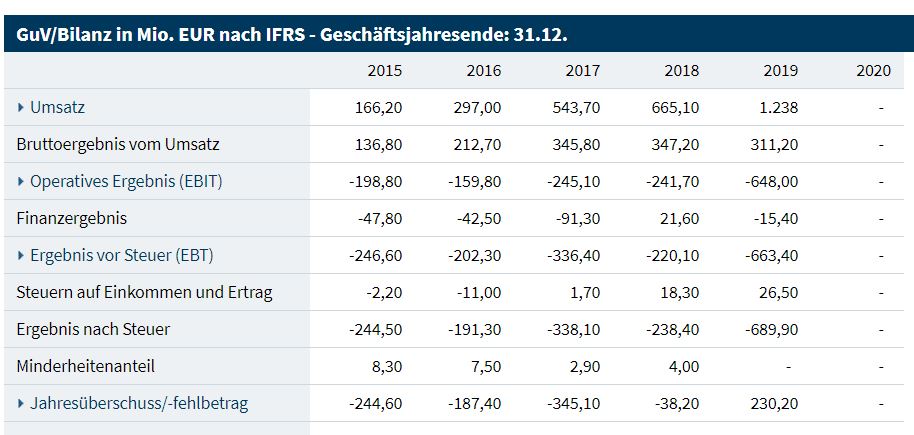Click the 2015 column header
This screenshot has width=914, height=435.
pos(385,70)
